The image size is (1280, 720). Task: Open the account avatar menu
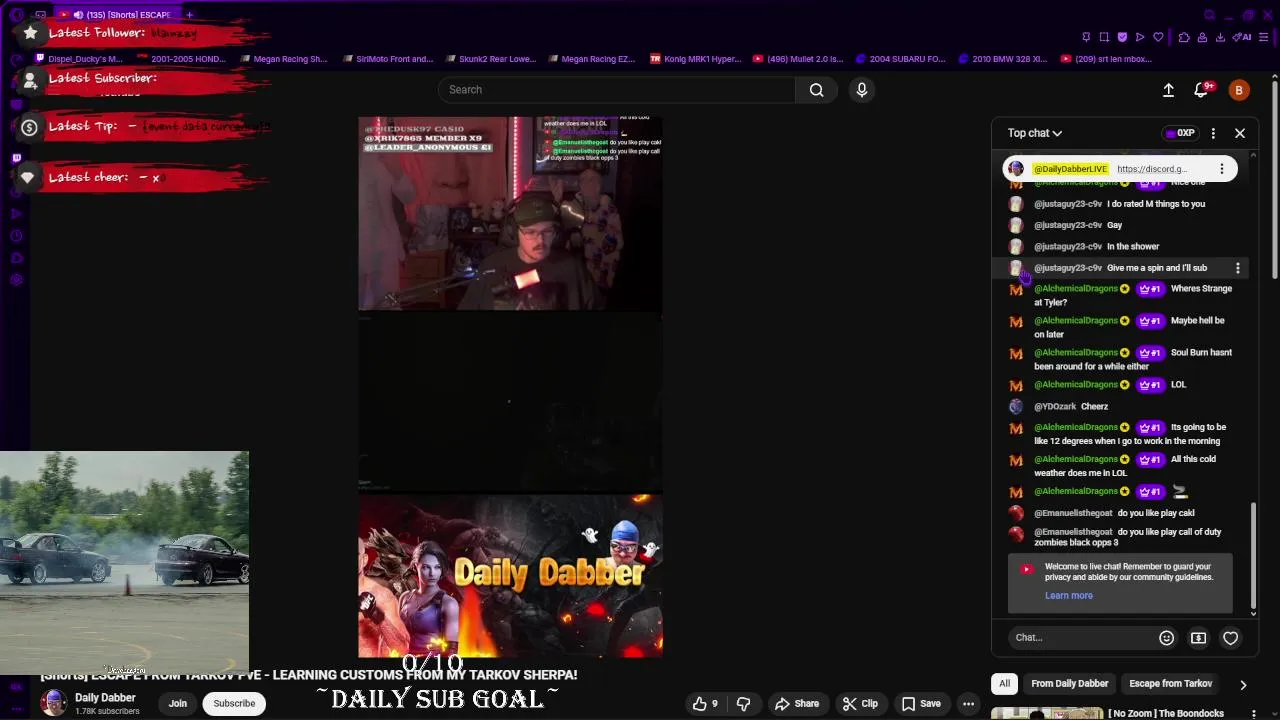pyautogui.click(x=1239, y=90)
